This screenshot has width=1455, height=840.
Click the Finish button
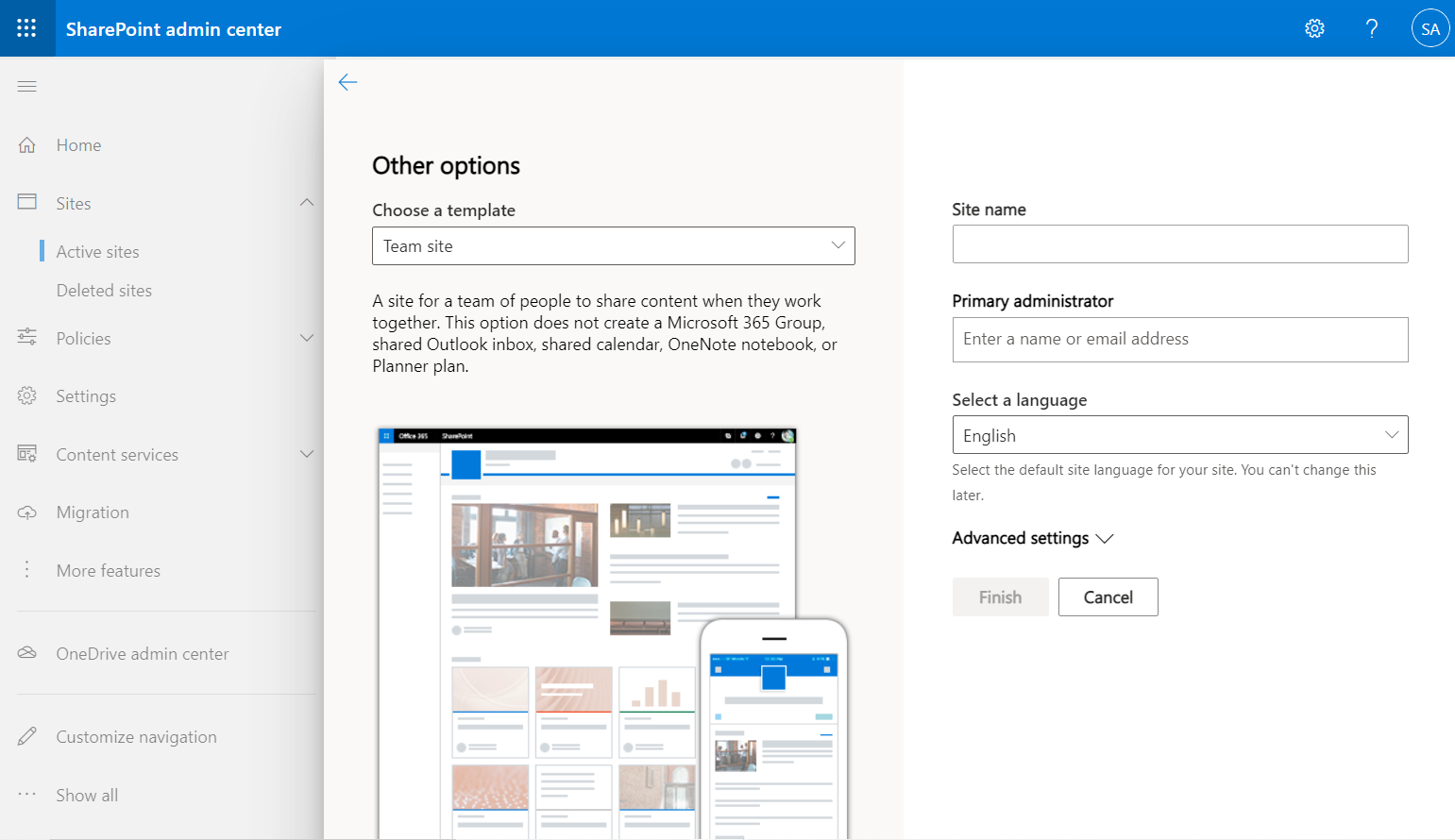1000,596
